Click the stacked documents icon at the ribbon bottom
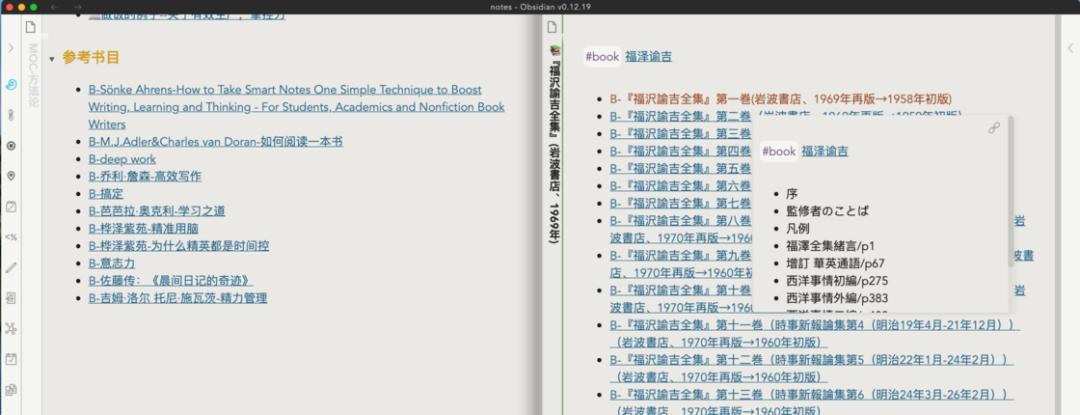 pos(11,390)
